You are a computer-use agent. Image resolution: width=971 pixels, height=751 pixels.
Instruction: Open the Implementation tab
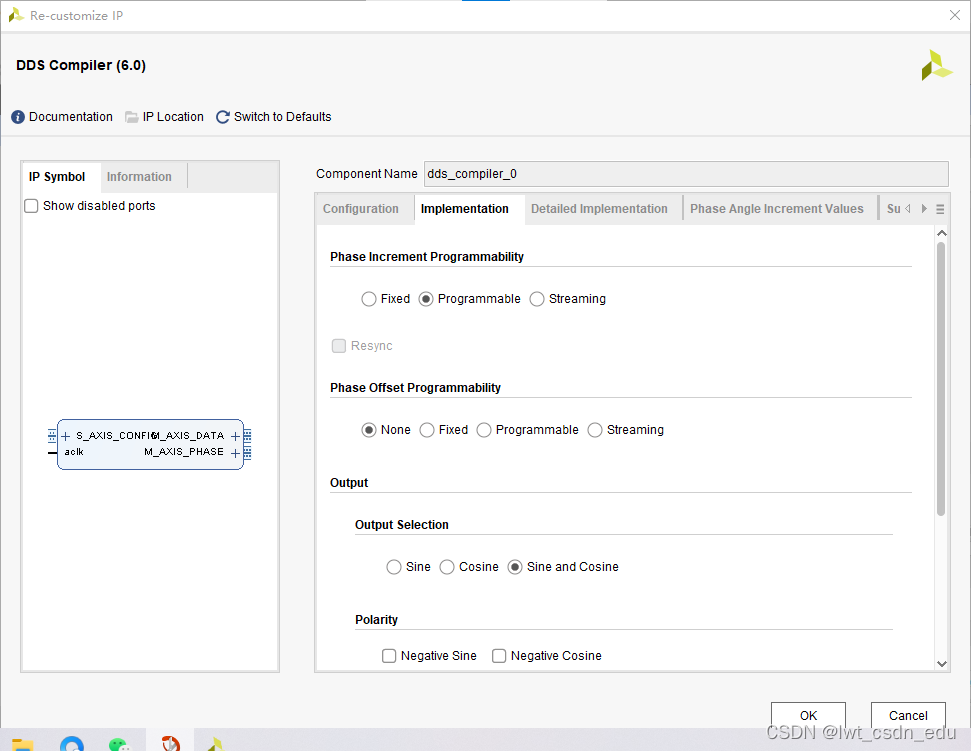click(x=465, y=209)
